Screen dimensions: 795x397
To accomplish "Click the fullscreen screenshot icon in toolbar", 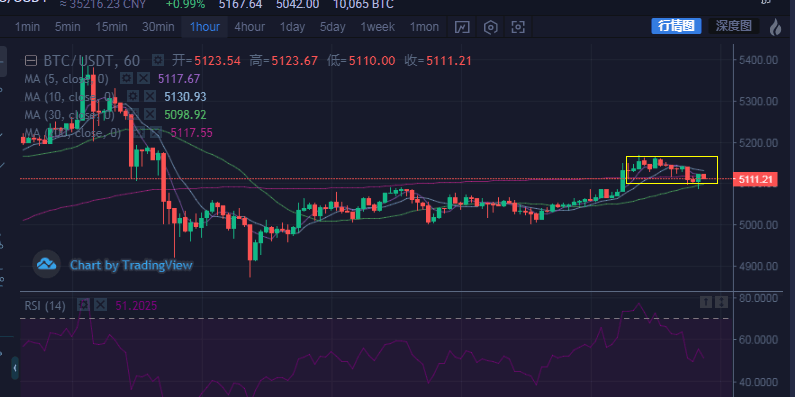I will 518,27.
